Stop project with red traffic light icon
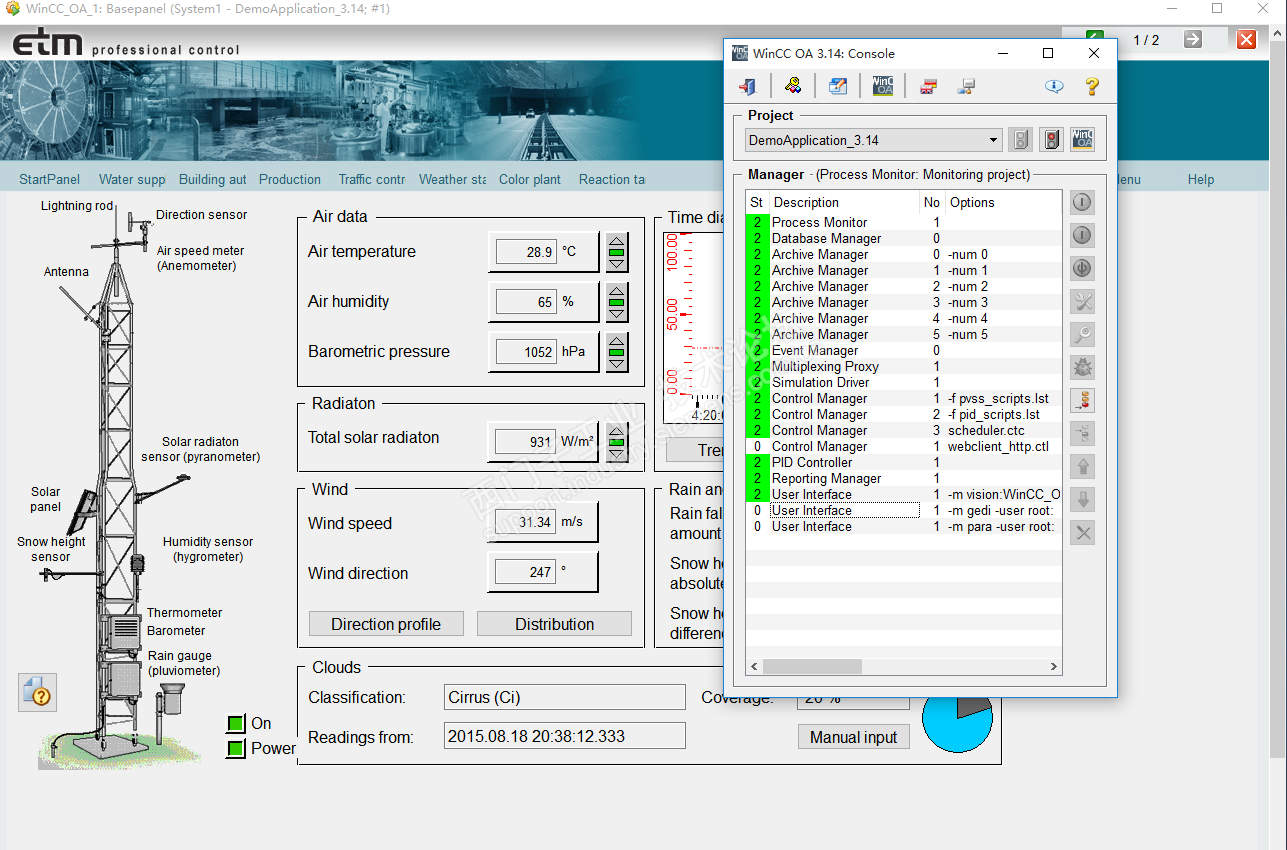 click(1051, 140)
